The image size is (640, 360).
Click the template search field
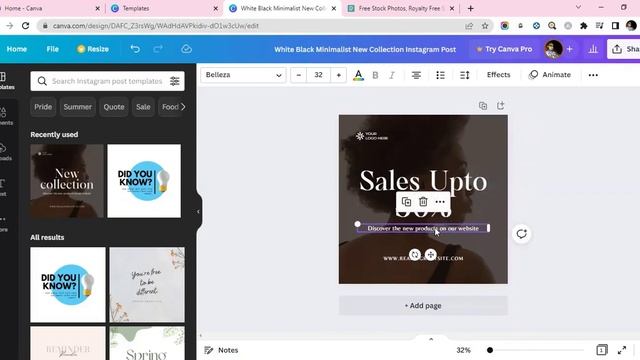click(107, 81)
